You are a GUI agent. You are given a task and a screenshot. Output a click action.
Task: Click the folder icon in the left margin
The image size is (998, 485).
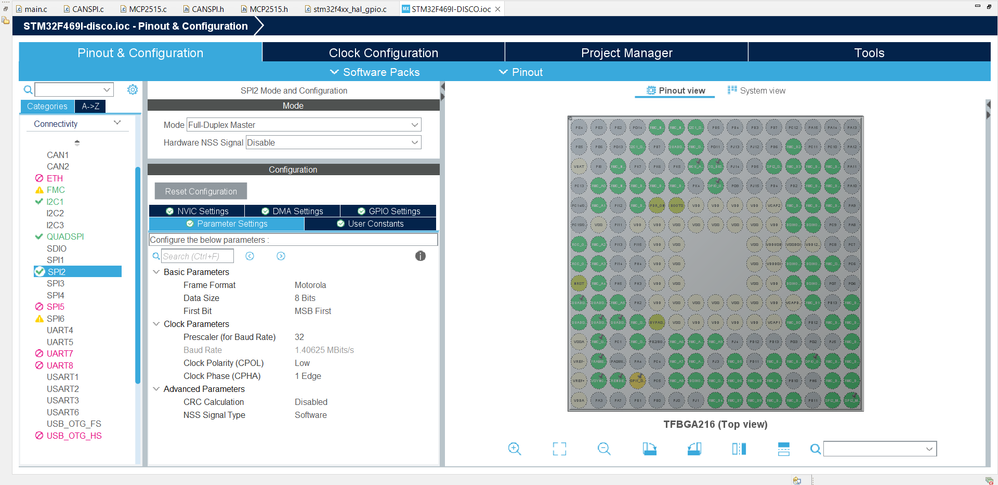[x=6, y=20]
